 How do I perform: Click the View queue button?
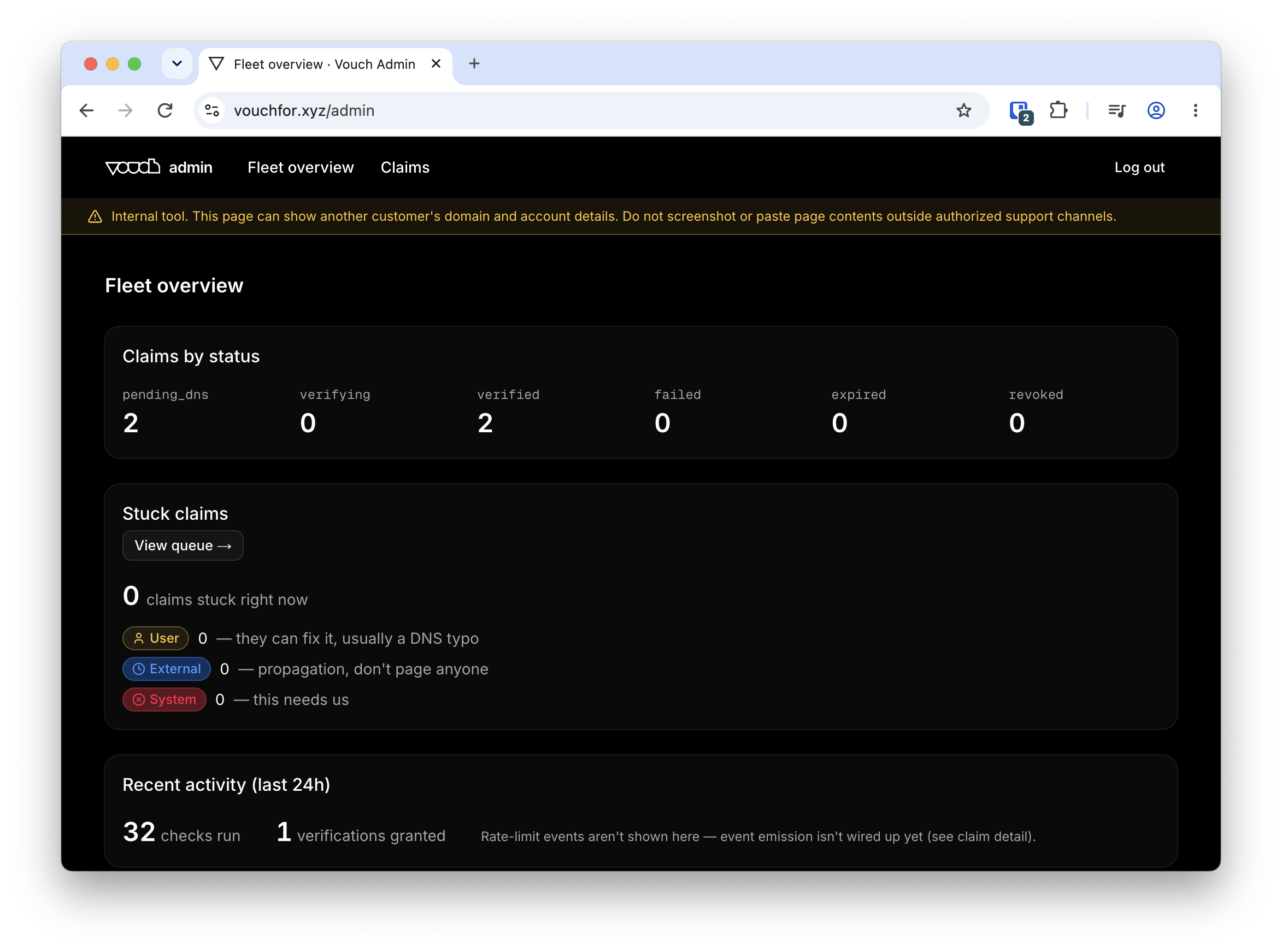point(183,545)
